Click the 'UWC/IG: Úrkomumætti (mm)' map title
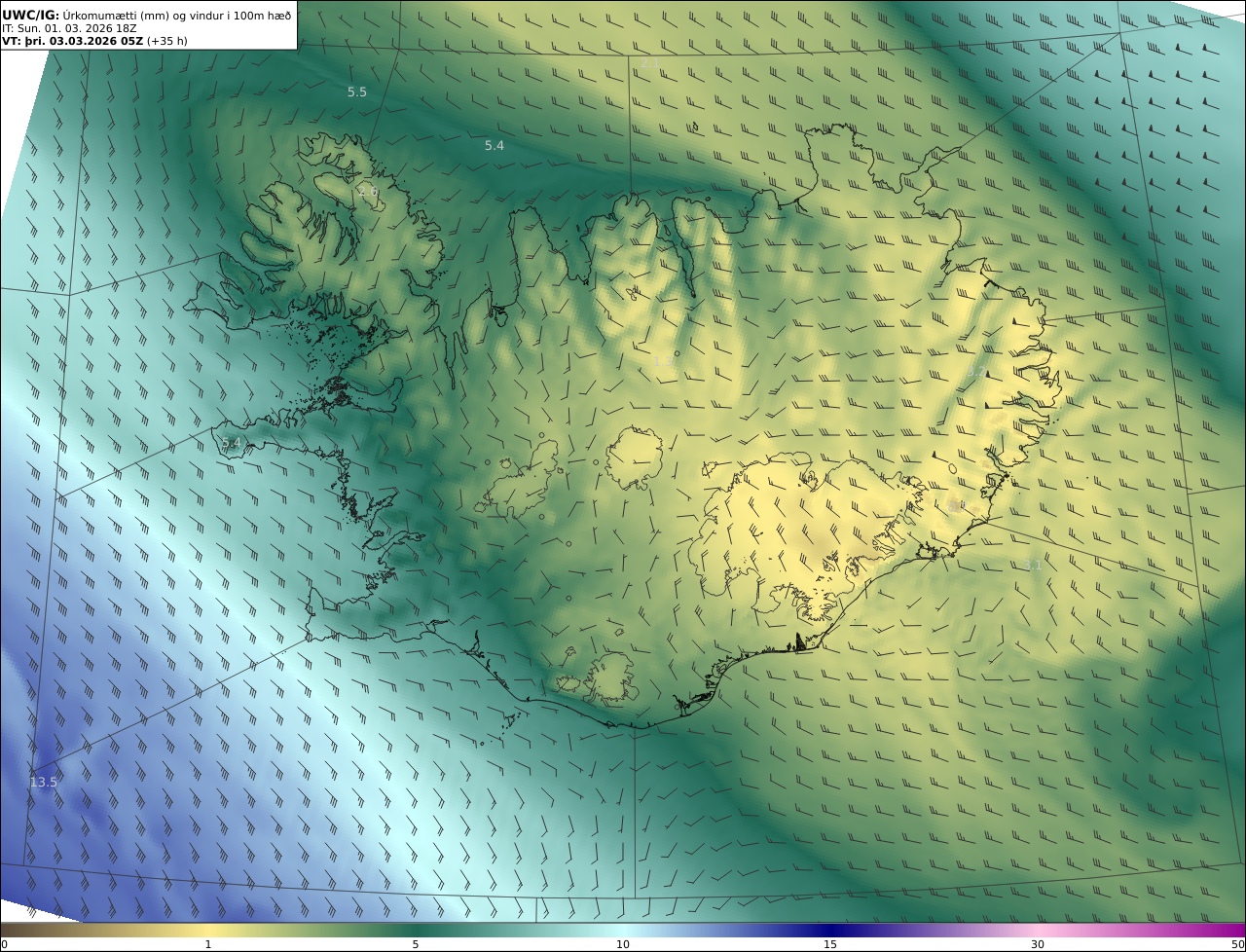Viewport: 1246px width, 952px height. 147,15
